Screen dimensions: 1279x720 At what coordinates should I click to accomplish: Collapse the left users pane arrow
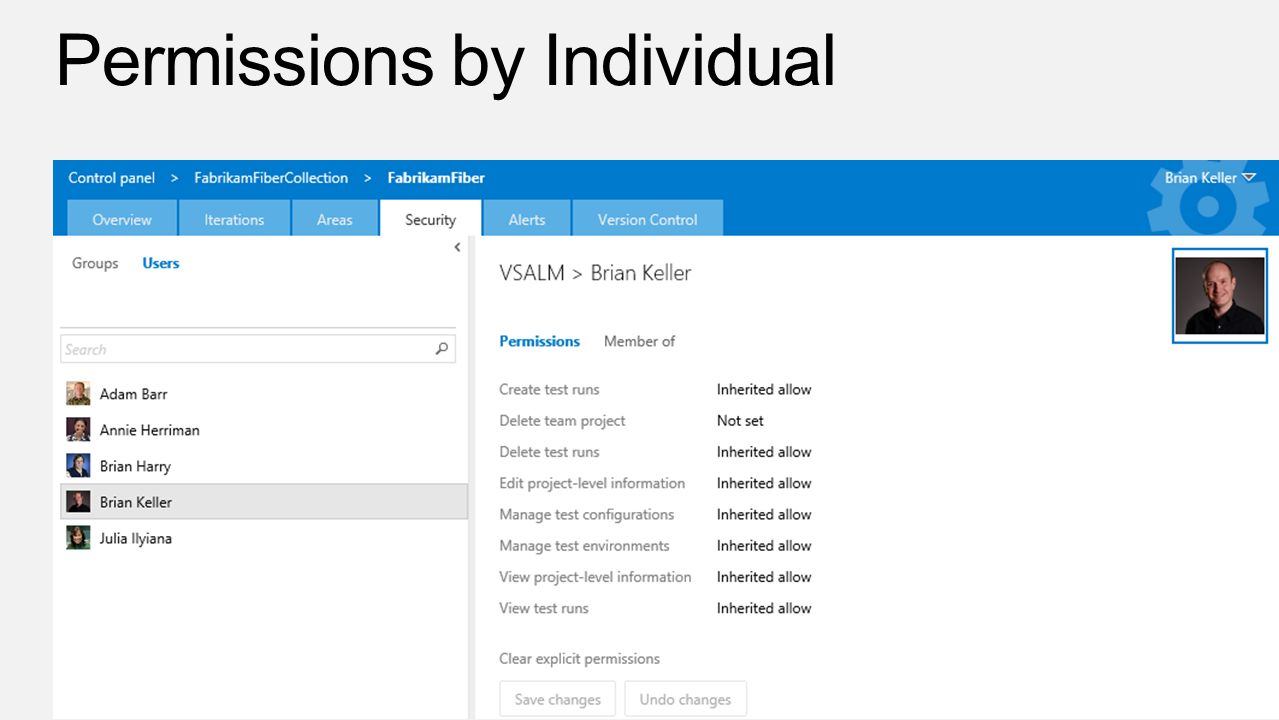click(457, 247)
